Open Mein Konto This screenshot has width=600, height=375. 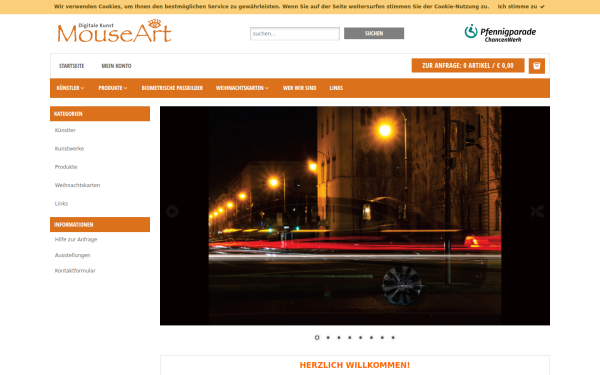click(x=116, y=66)
